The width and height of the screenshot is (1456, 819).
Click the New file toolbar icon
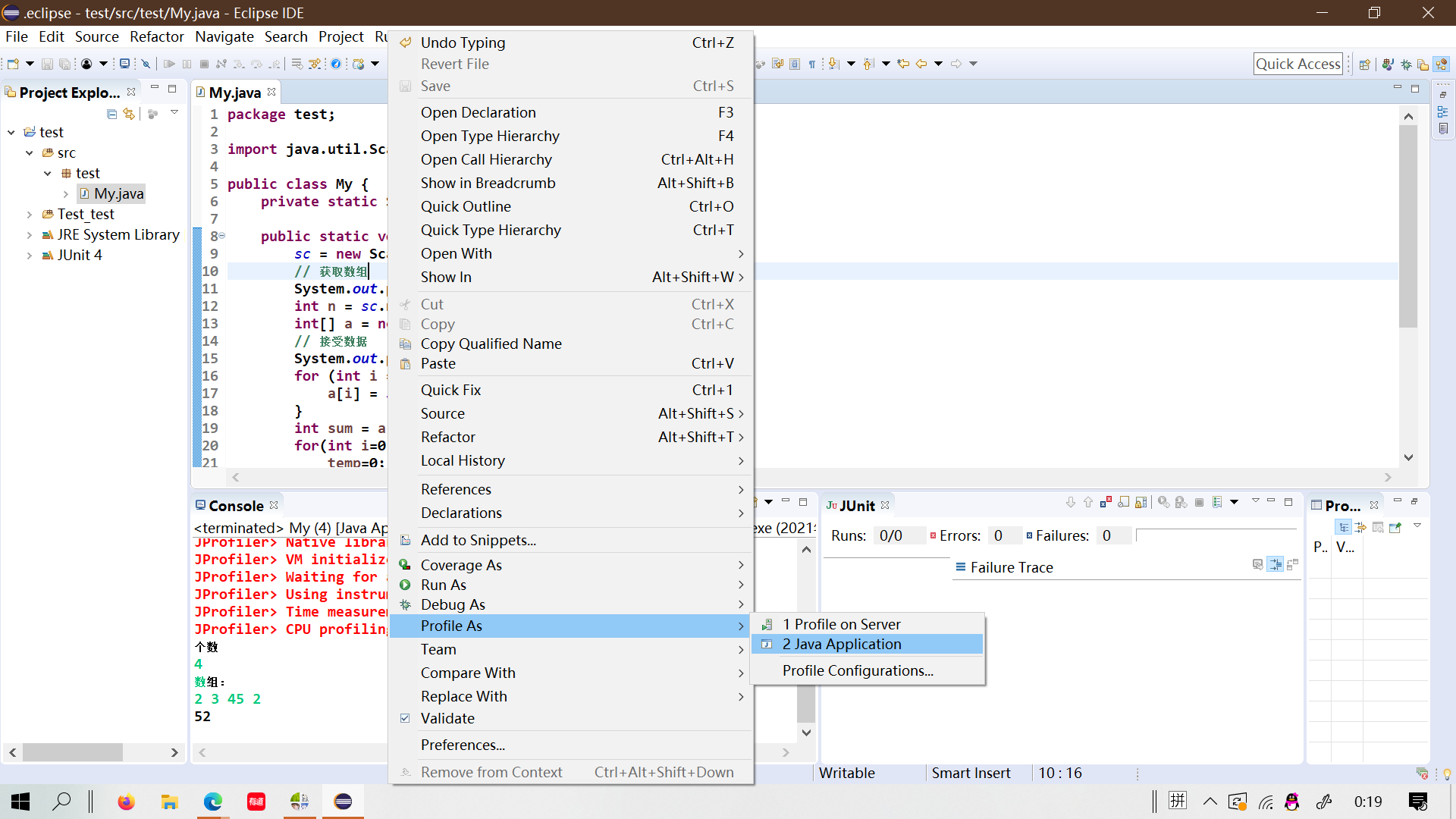click(x=12, y=64)
